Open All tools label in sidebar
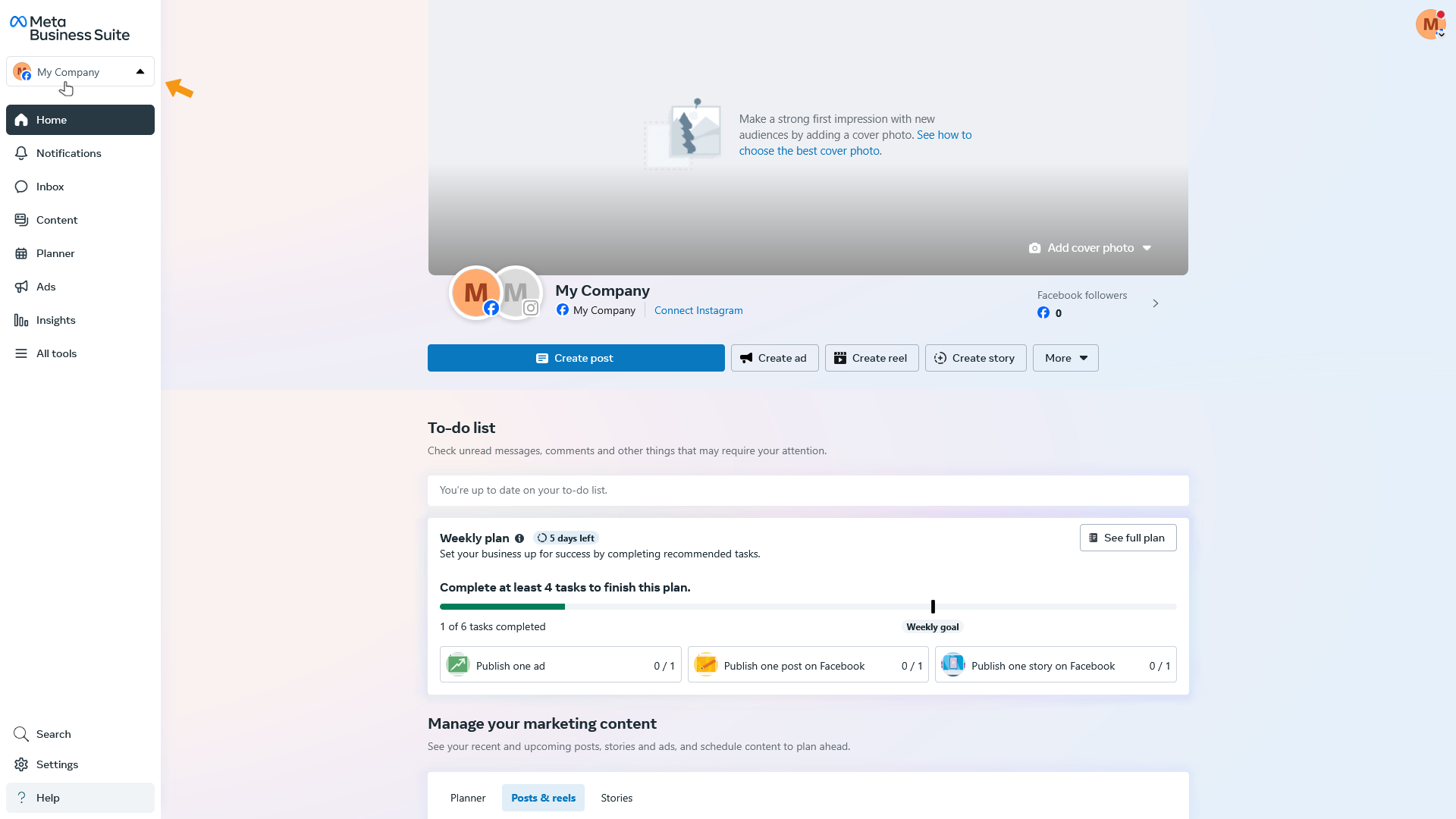 tap(57, 353)
